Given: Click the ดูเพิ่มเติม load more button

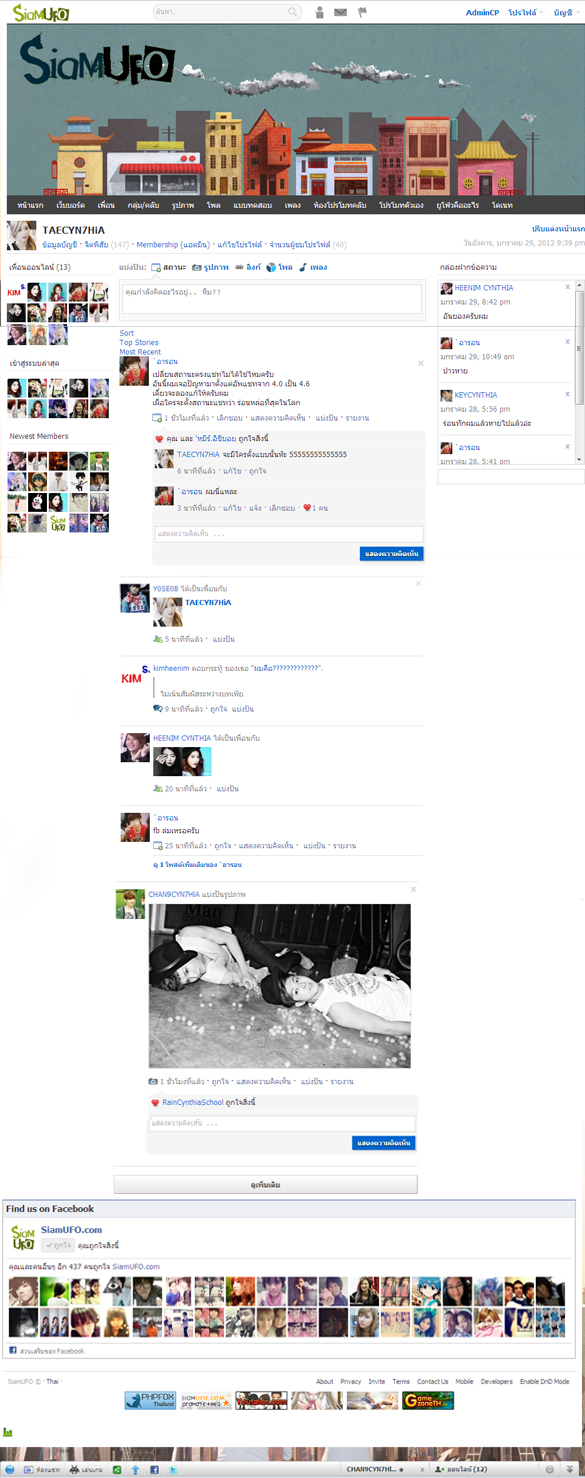Looking at the screenshot, I should 265,1184.
